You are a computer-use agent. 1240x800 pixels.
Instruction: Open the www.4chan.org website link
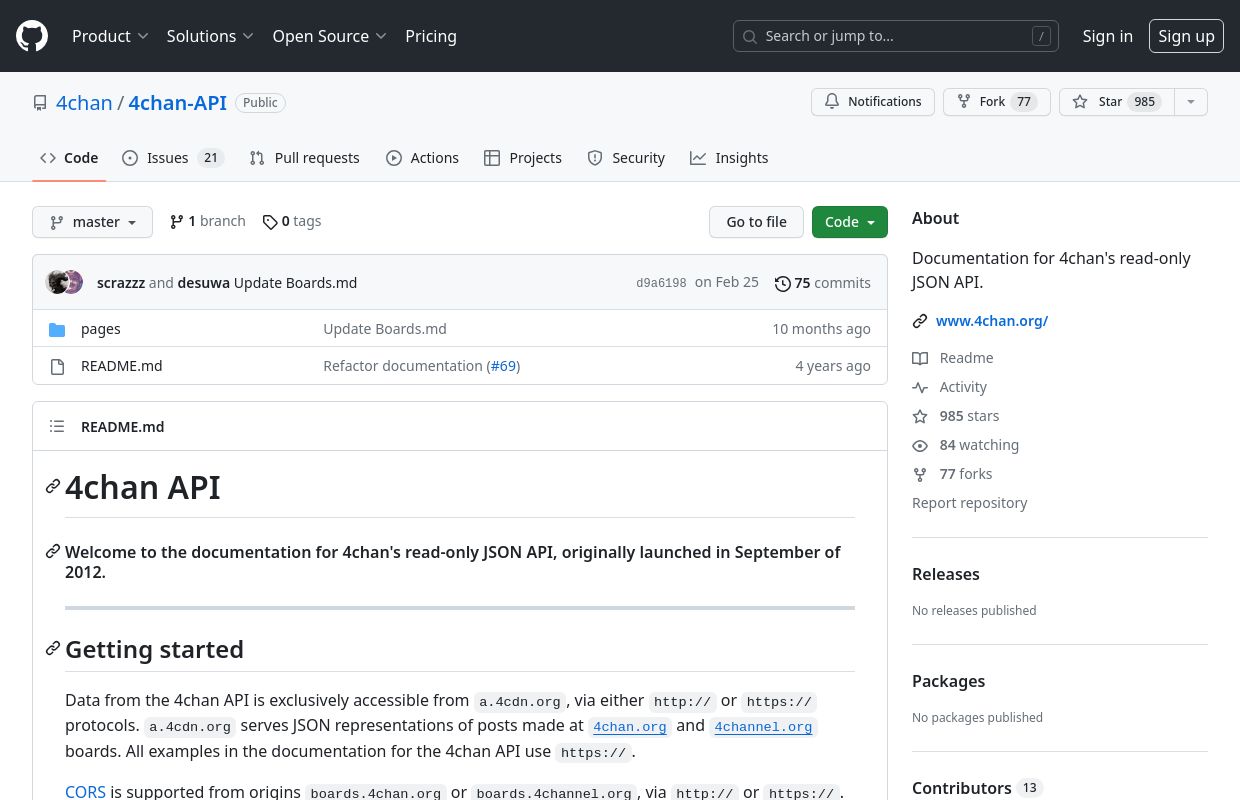pos(992,321)
